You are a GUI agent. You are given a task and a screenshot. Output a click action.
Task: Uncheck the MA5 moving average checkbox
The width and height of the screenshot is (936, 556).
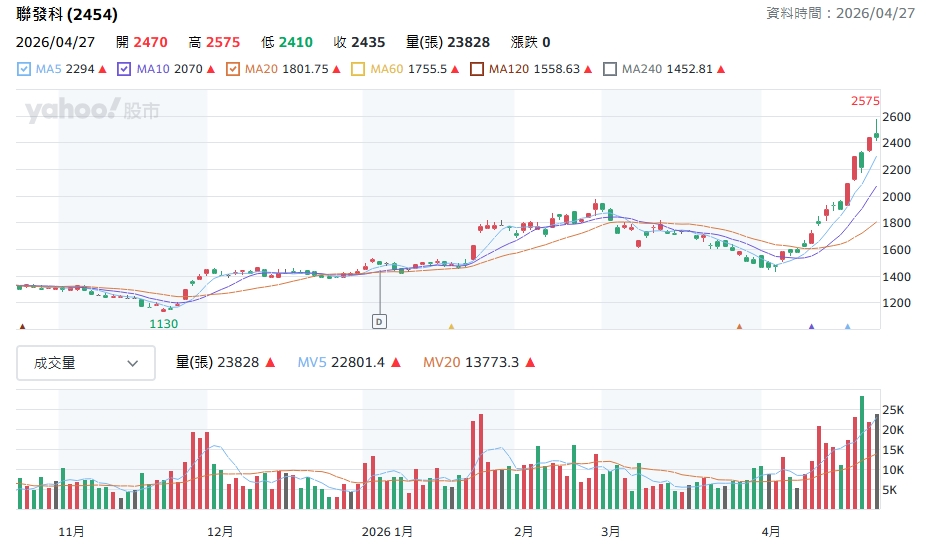[x=25, y=69]
